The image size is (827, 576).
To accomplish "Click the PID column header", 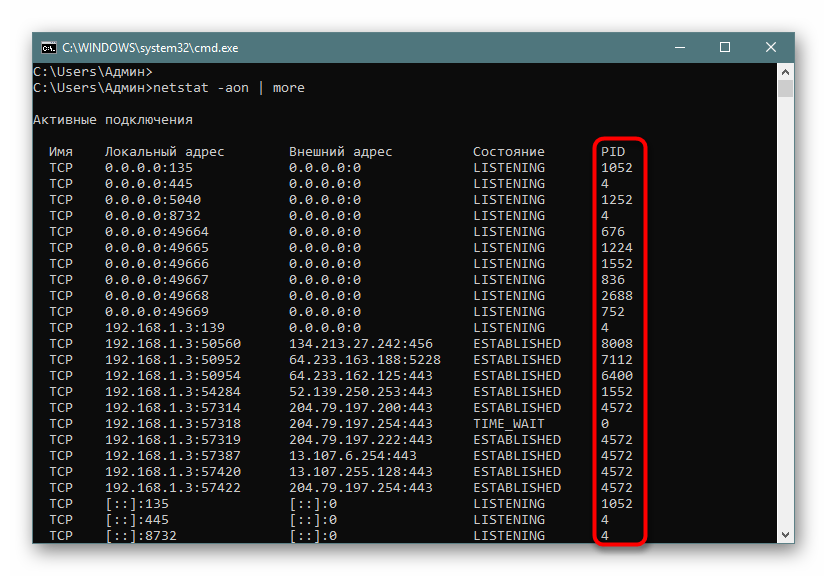I will (613, 152).
